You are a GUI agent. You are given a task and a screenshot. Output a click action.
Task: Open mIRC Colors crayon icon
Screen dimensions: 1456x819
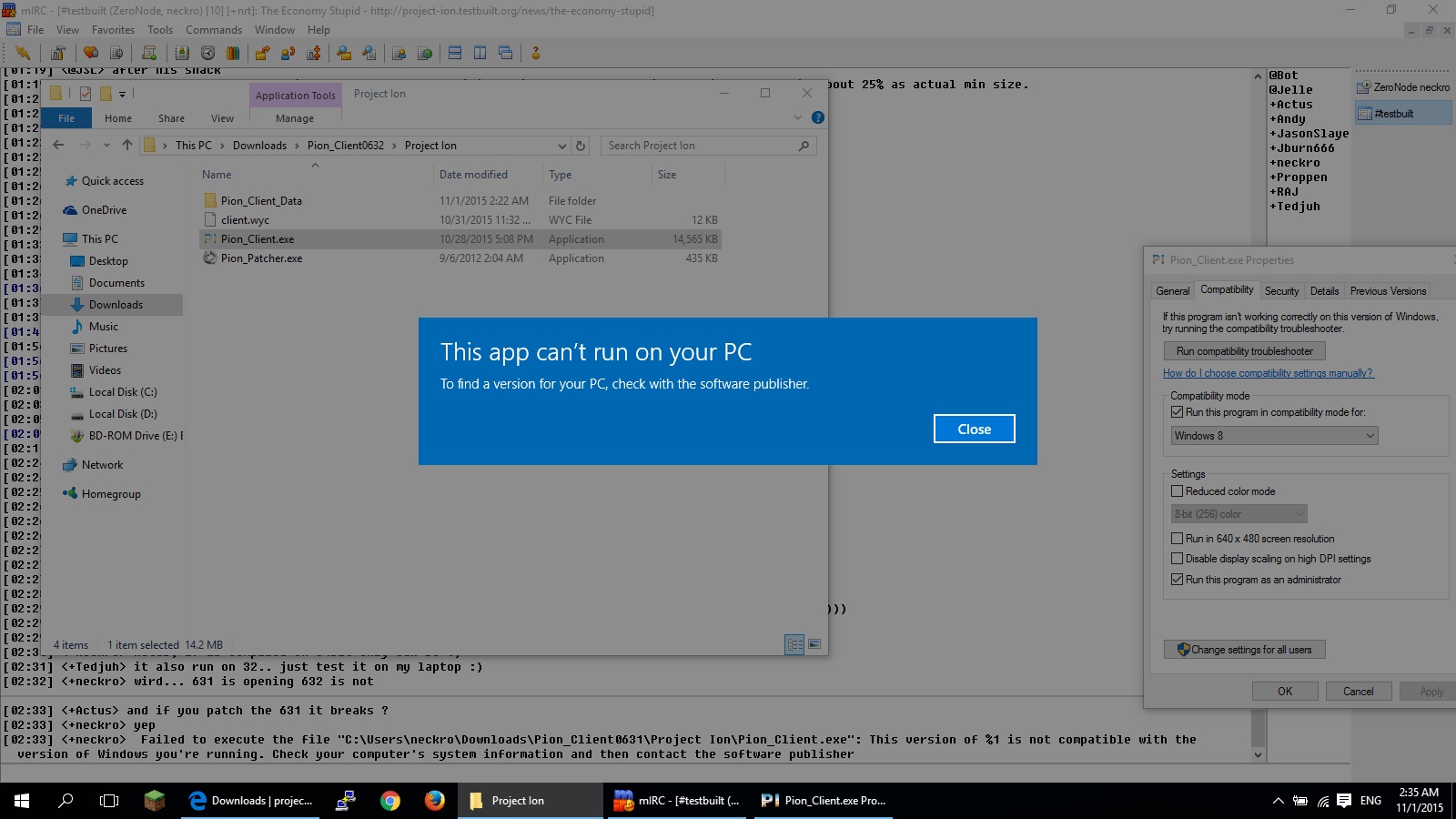[233, 53]
